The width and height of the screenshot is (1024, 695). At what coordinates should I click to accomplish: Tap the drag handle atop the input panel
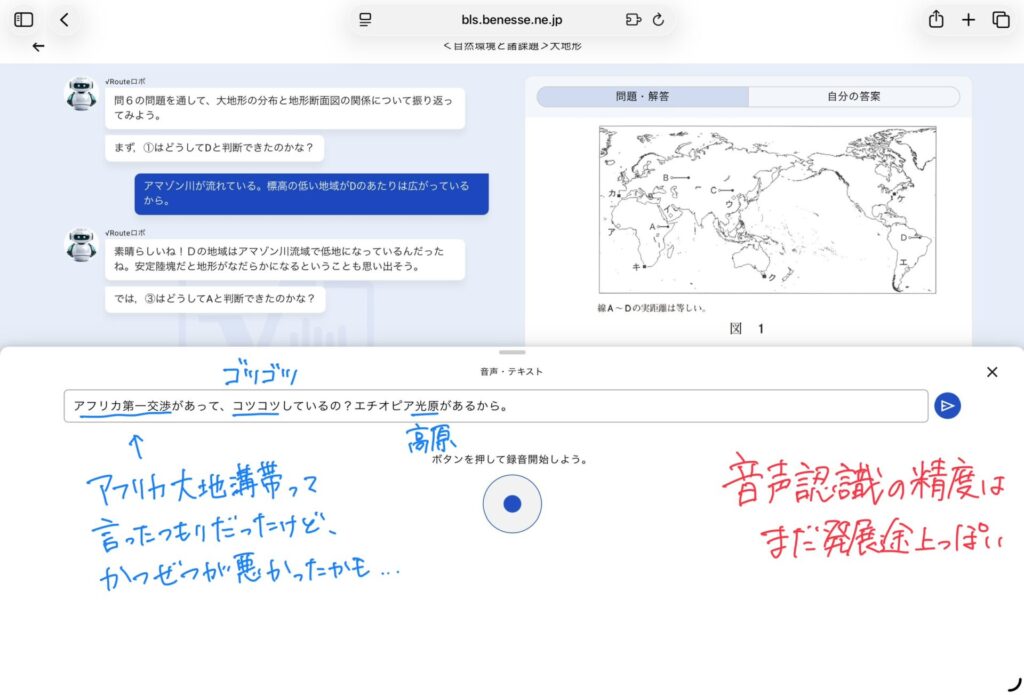[x=512, y=352]
